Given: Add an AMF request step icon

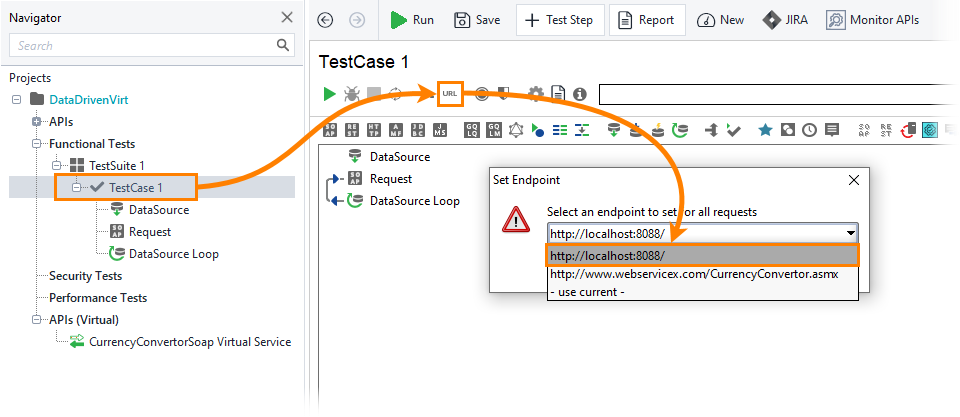Looking at the screenshot, I should point(396,130).
